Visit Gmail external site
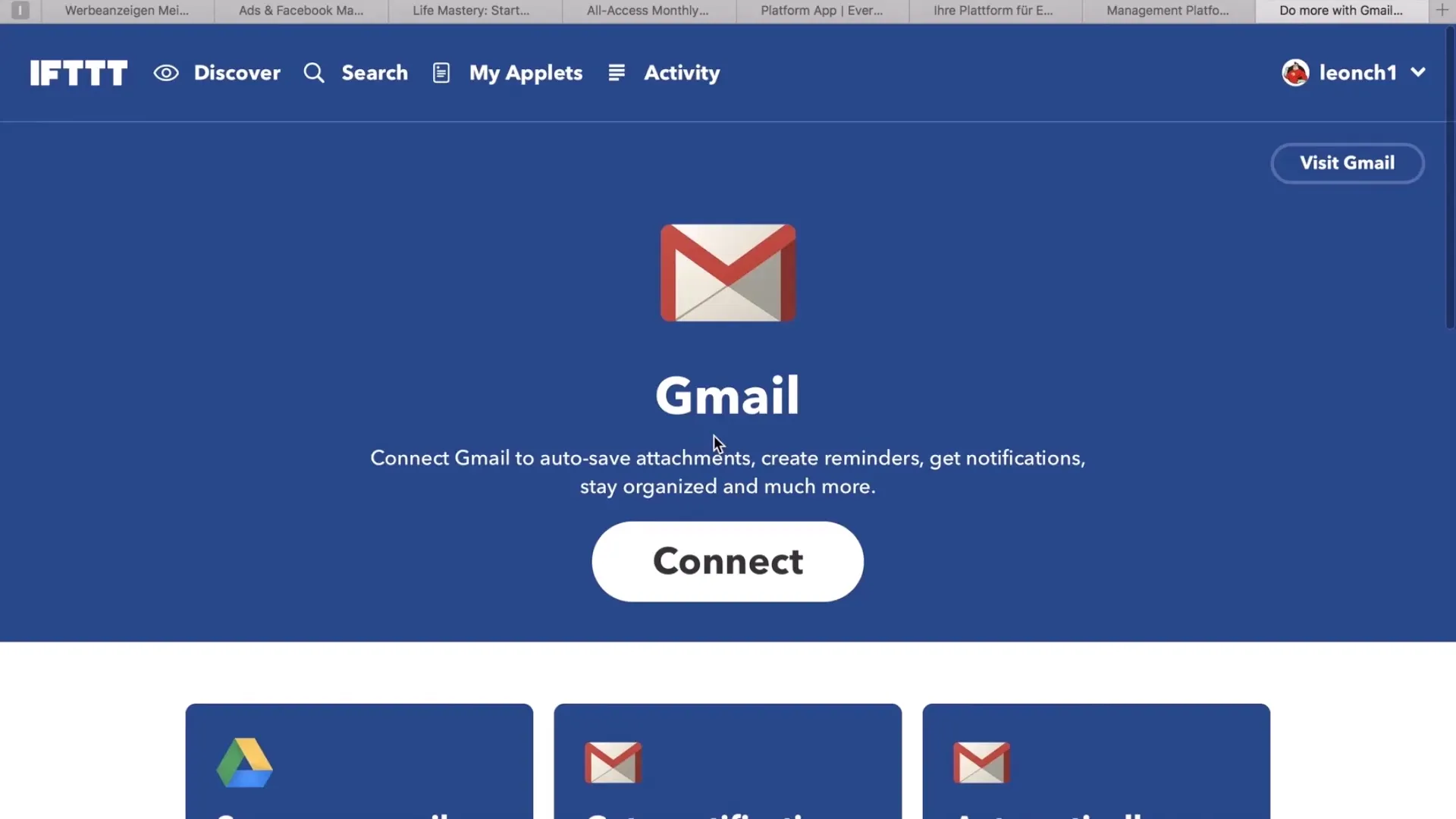The image size is (1456, 819). click(x=1347, y=162)
